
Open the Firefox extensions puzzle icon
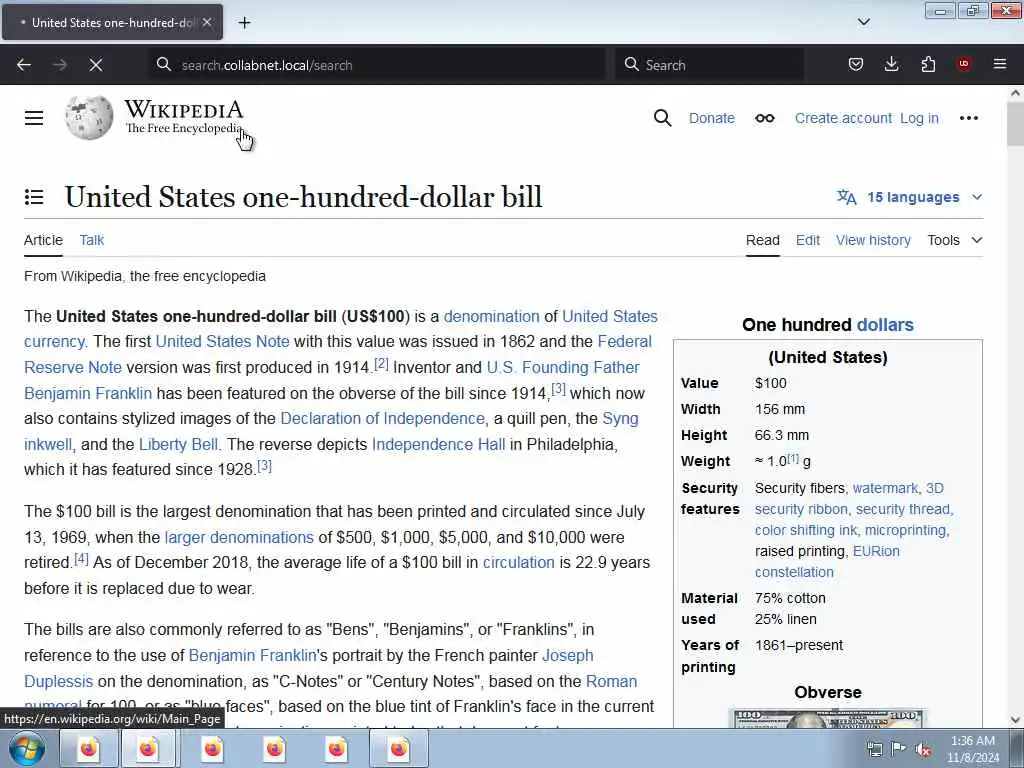pyautogui.click(x=928, y=64)
